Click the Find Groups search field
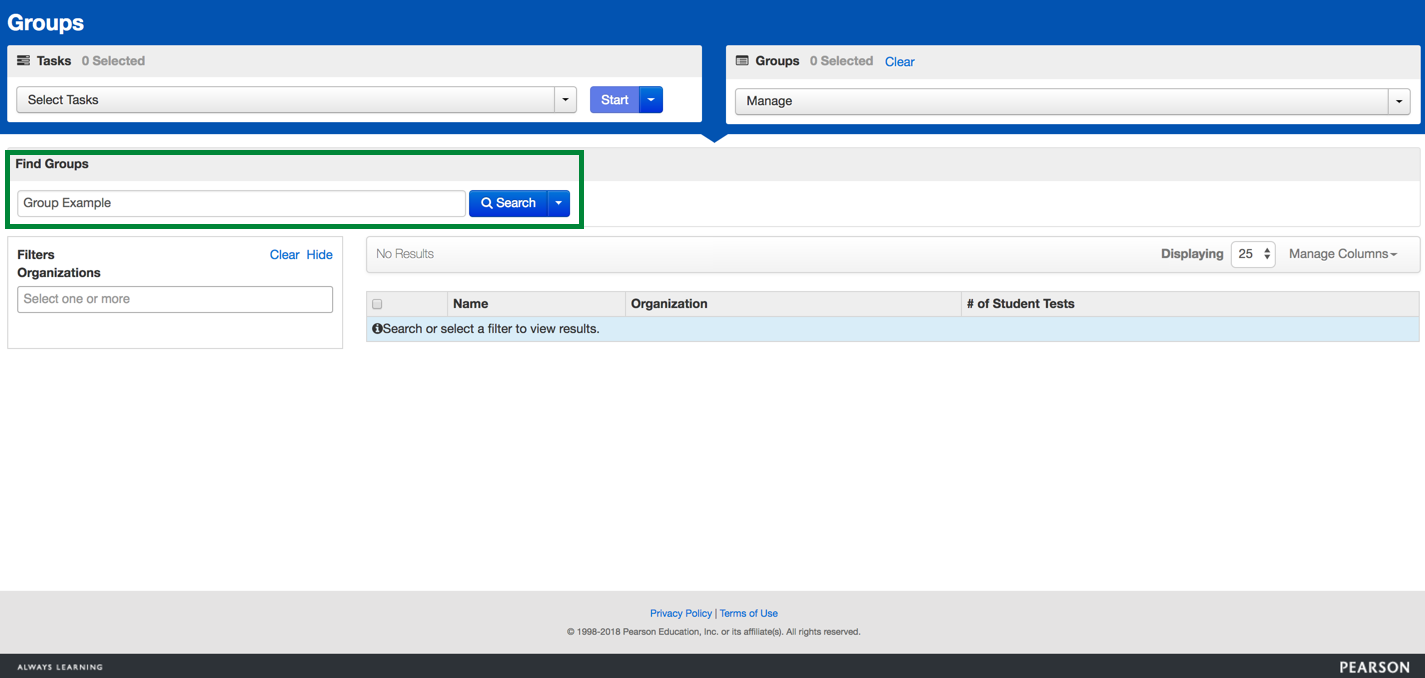This screenshot has width=1425, height=678. (241, 203)
